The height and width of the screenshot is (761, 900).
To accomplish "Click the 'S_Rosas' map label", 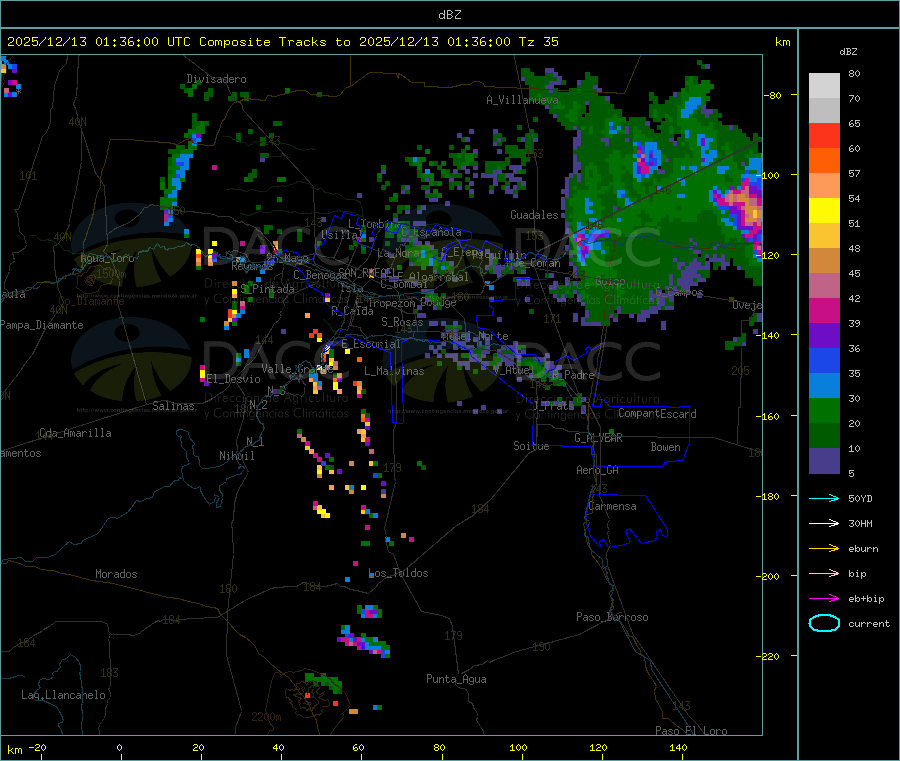I will [402, 322].
